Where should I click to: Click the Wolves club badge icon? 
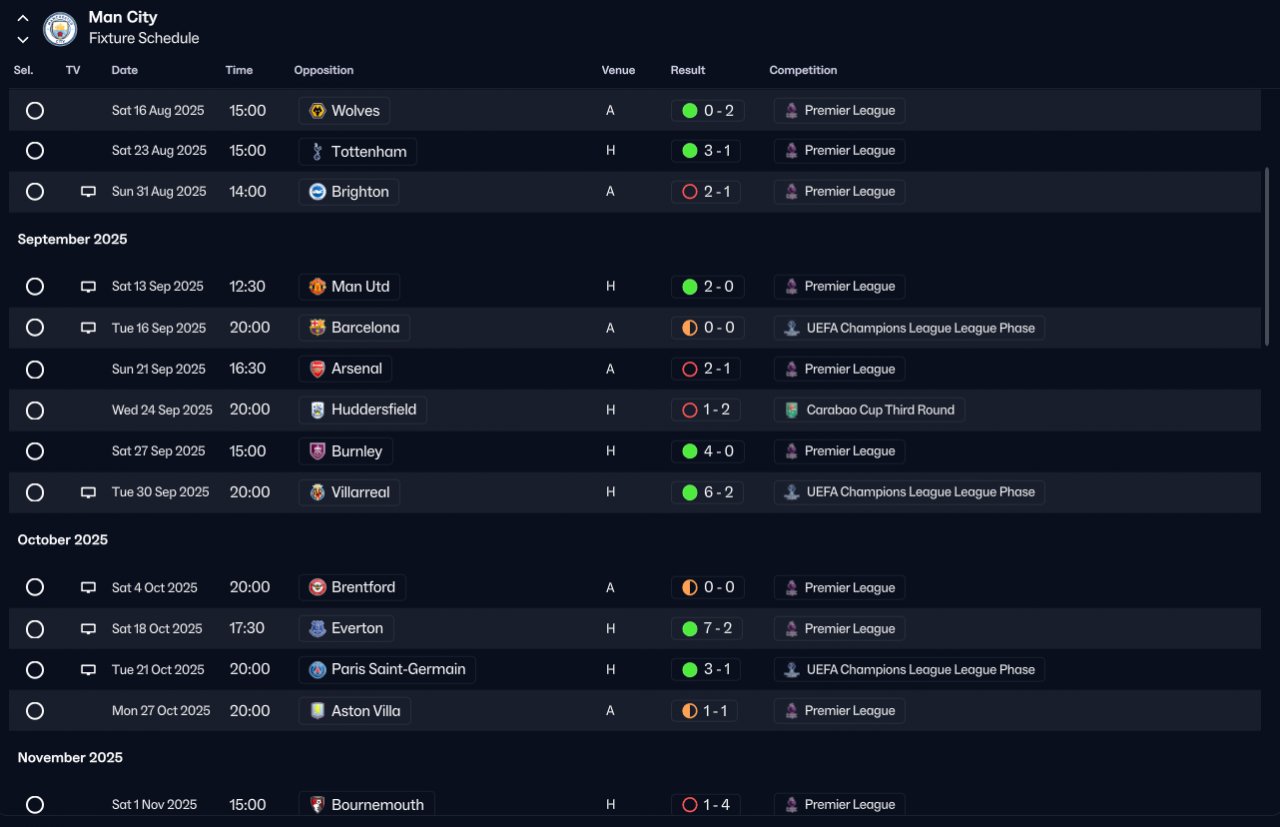pos(318,111)
